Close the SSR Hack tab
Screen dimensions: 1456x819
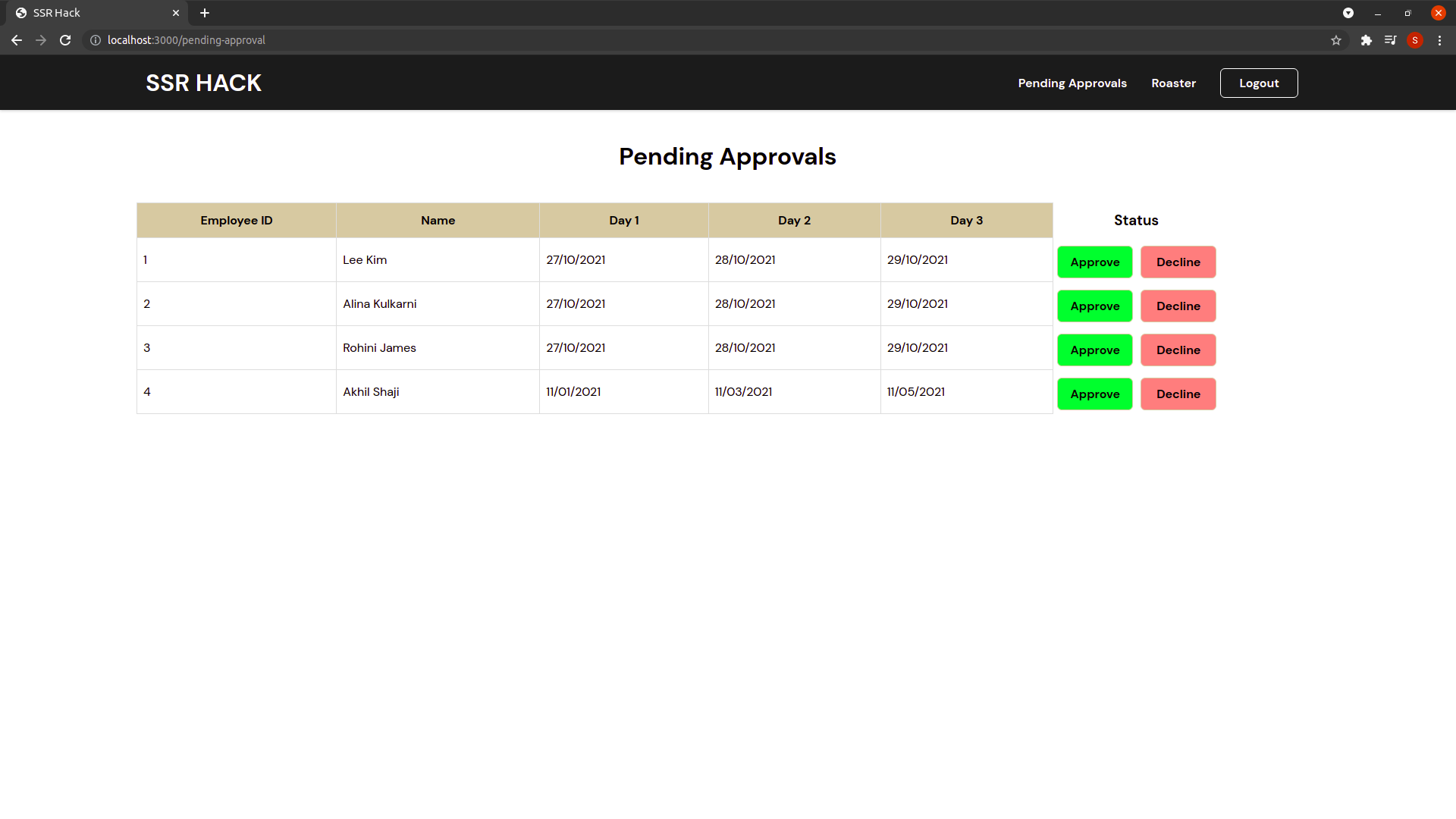(176, 13)
